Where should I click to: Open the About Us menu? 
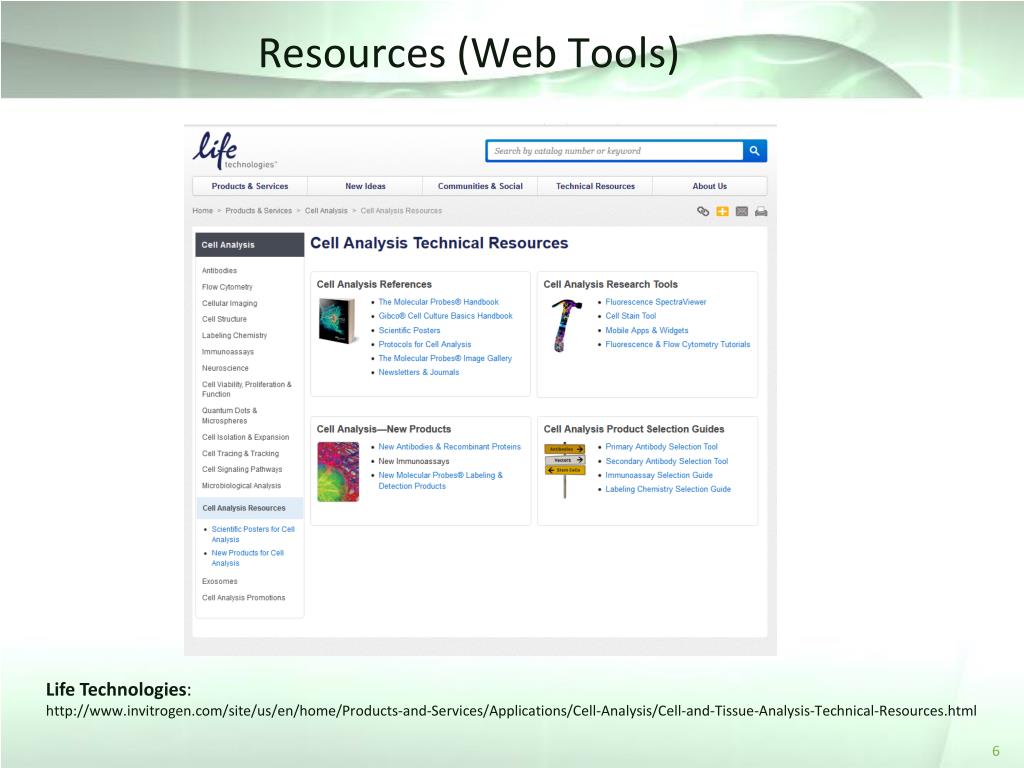pyautogui.click(x=709, y=186)
